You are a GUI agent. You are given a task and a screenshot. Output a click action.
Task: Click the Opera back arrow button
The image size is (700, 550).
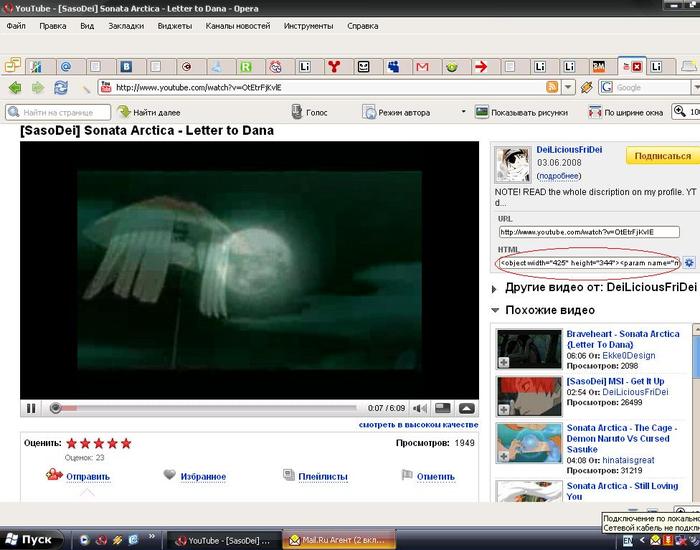point(15,88)
